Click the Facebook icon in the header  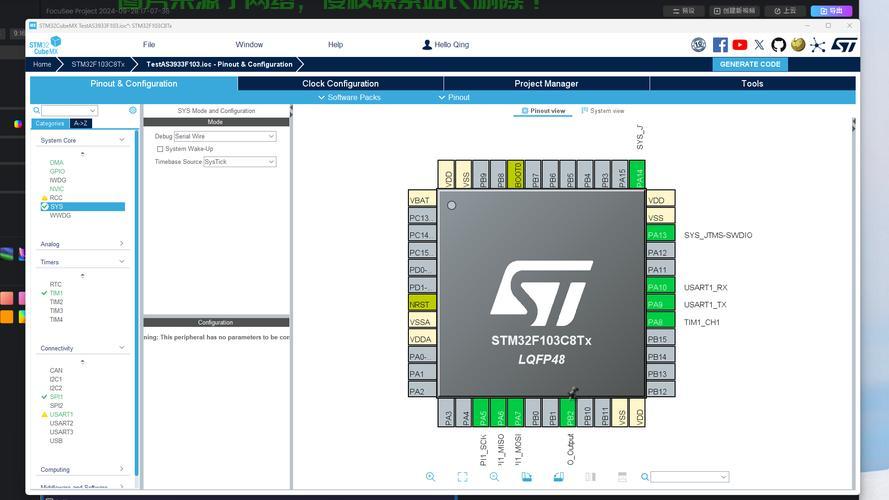point(720,45)
